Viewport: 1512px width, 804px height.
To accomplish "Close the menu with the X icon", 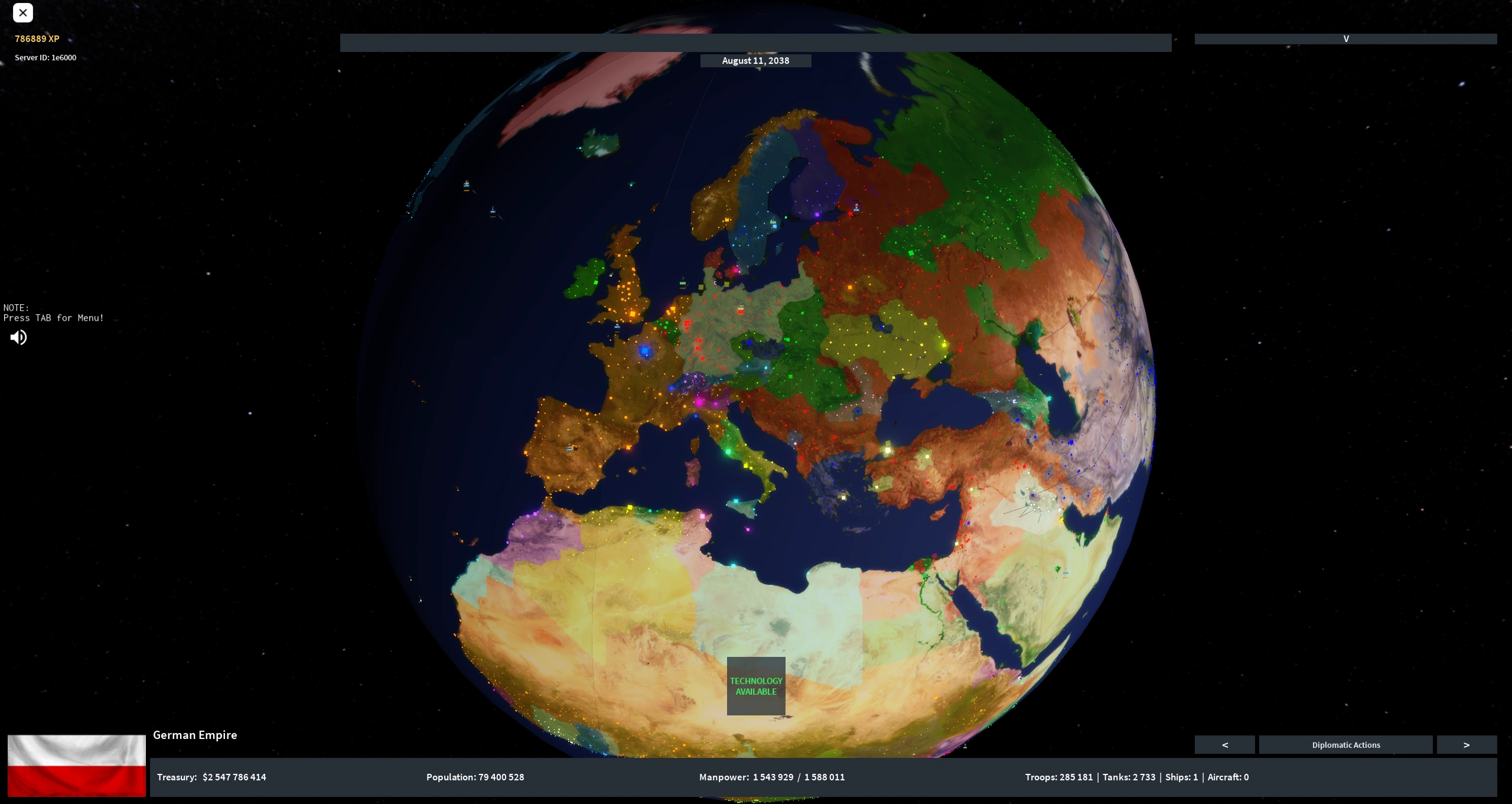I will [23, 12].
